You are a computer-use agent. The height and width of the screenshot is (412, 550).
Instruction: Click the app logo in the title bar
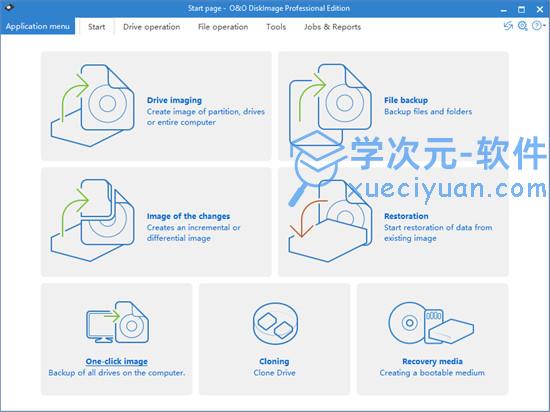(8, 7)
